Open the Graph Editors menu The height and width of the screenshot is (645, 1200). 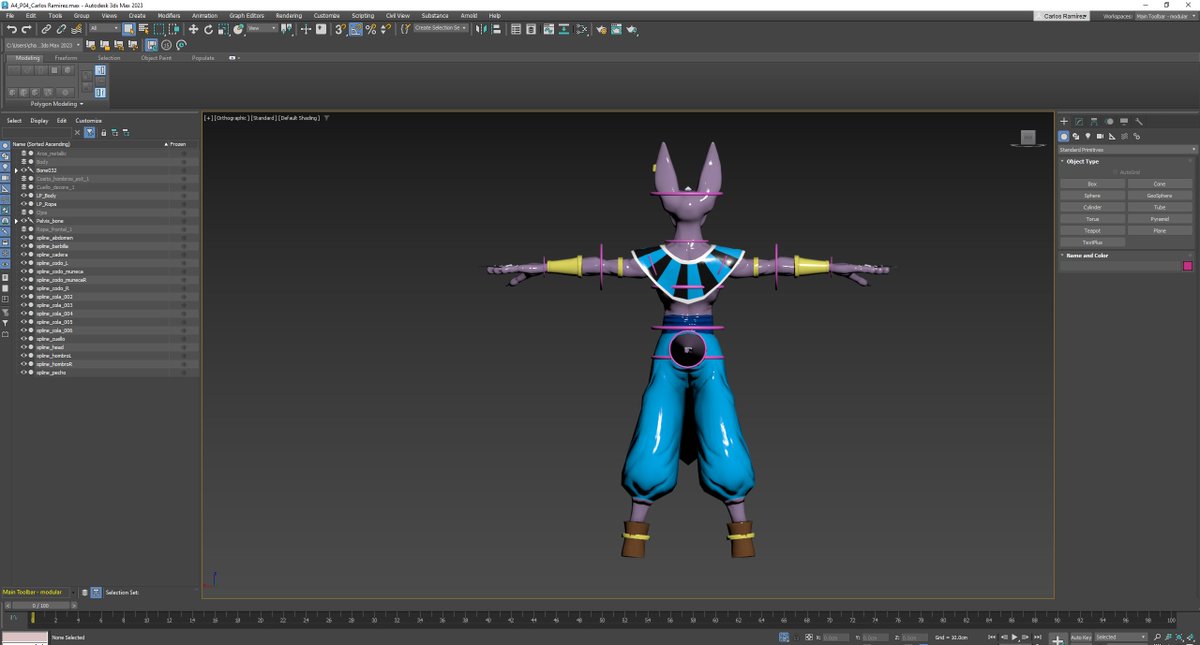[x=246, y=16]
